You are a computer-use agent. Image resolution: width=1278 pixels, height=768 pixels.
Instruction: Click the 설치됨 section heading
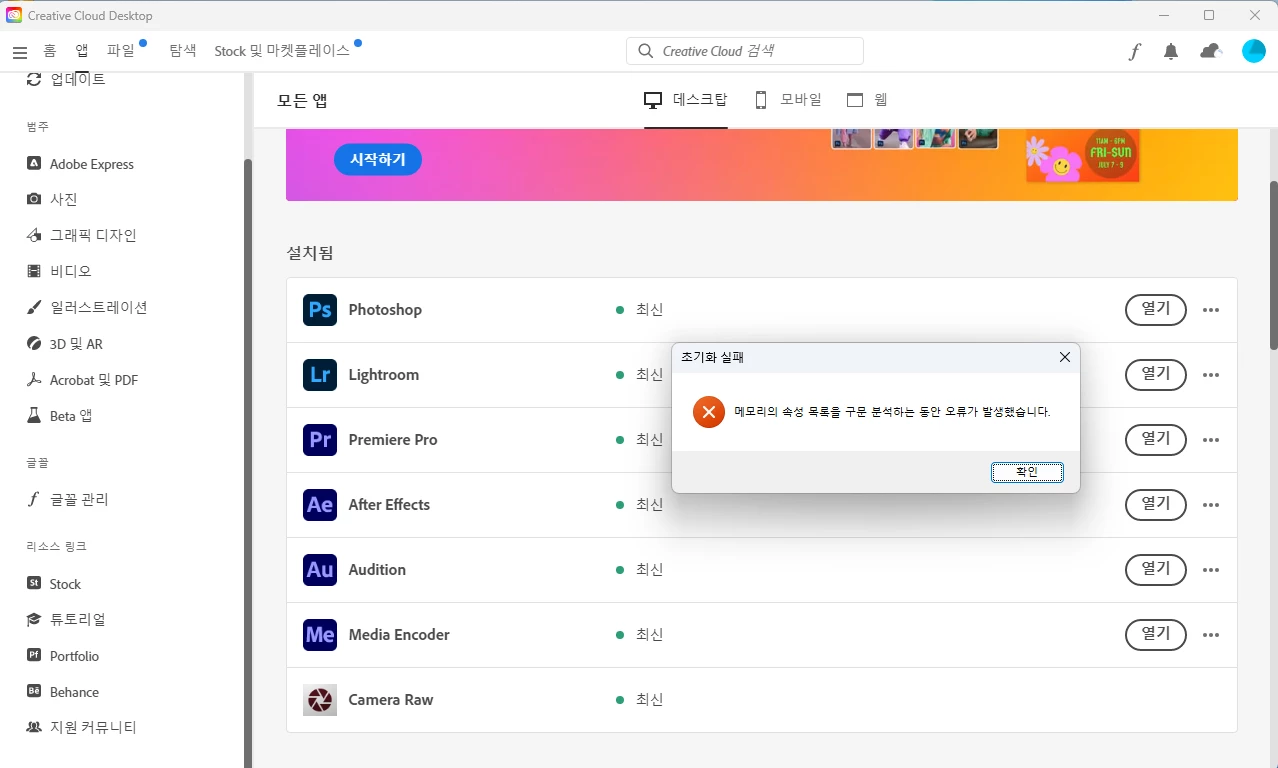(x=310, y=253)
